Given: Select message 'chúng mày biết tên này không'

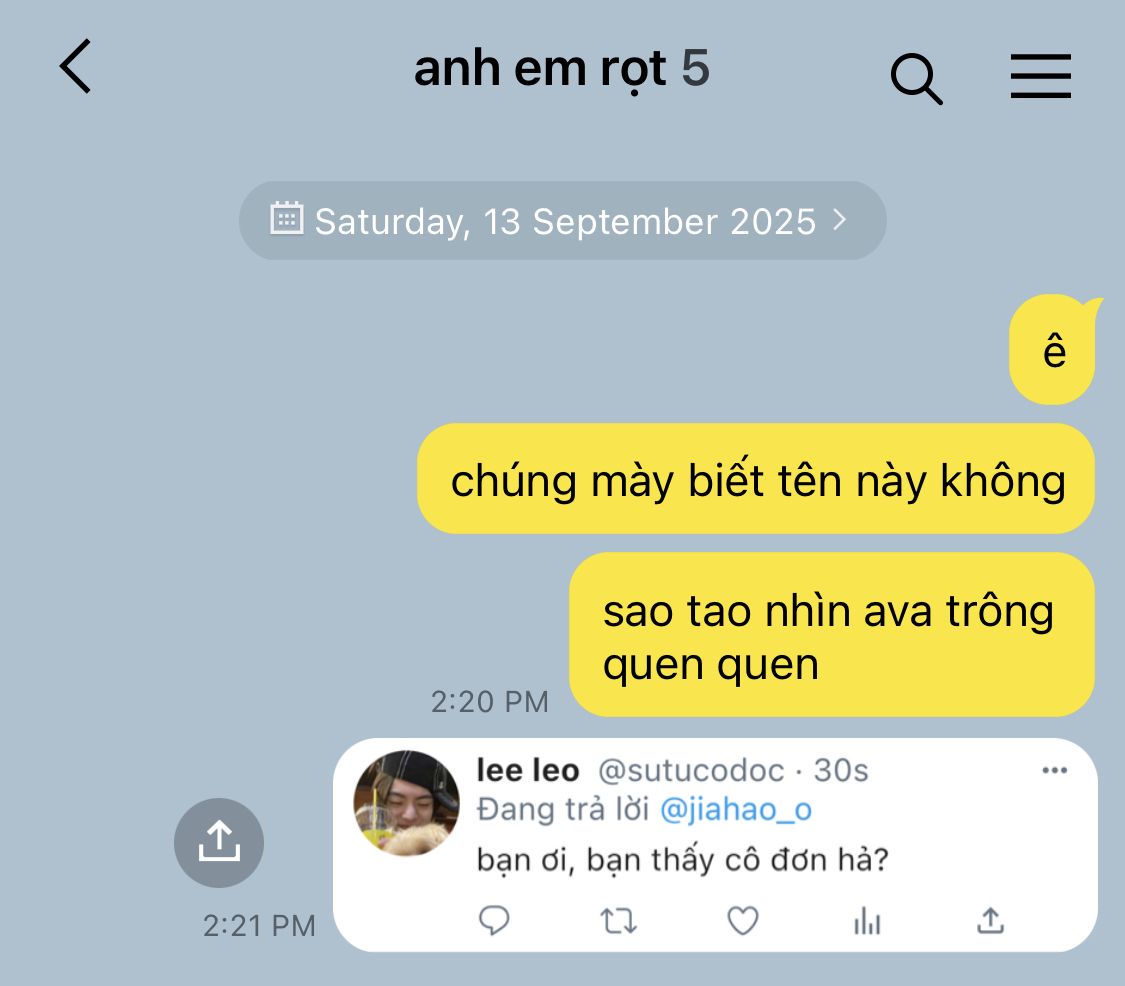Looking at the screenshot, I should click(756, 479).
